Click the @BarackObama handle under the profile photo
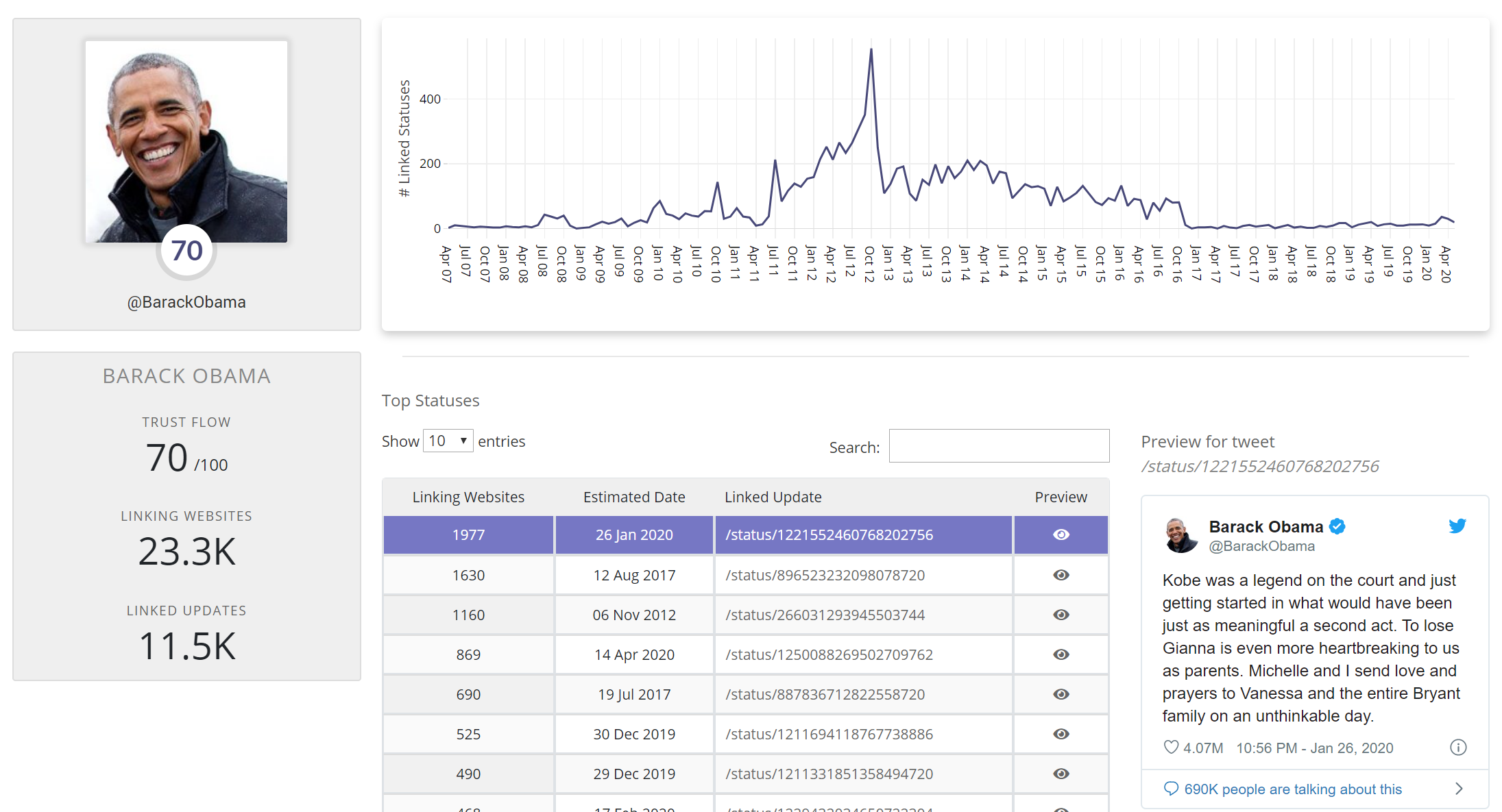The image size is (1502, 812). coord(186,302)
